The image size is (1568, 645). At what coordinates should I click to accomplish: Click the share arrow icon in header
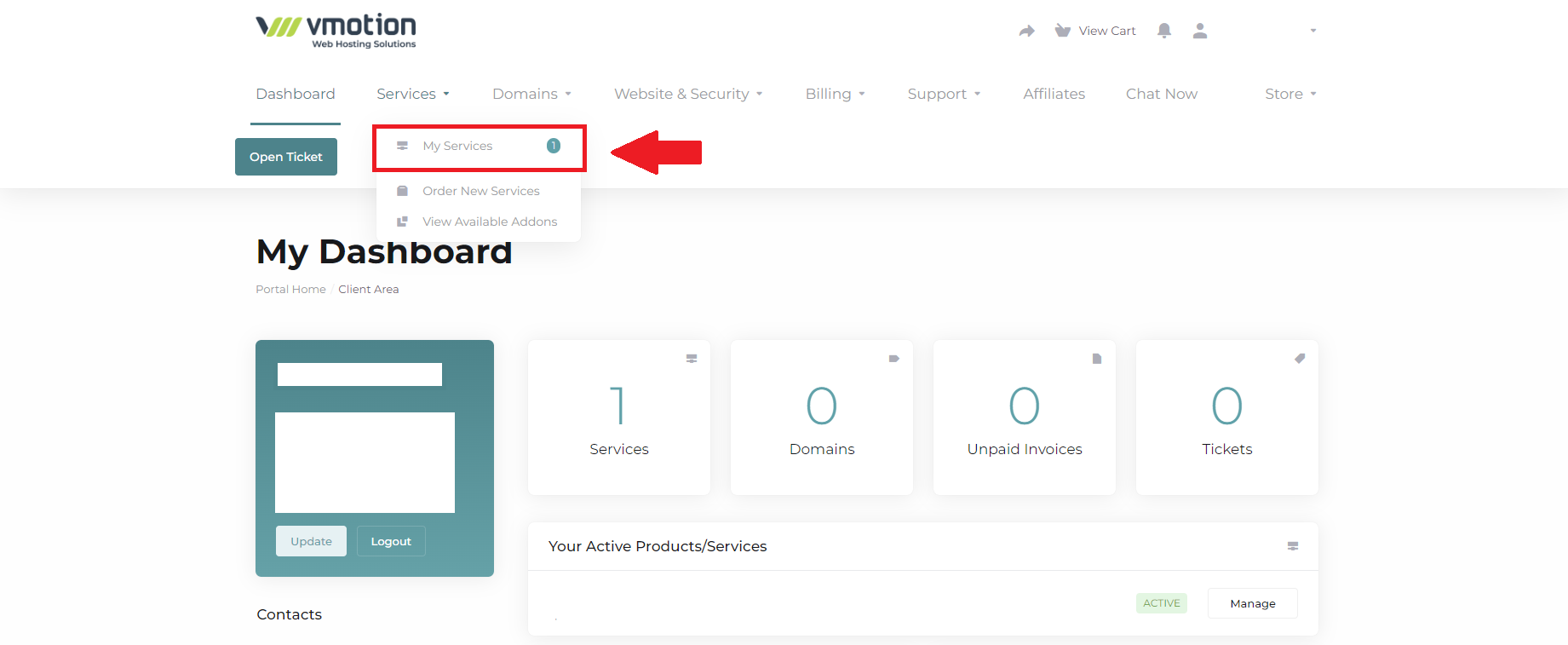coord(1026,31)
